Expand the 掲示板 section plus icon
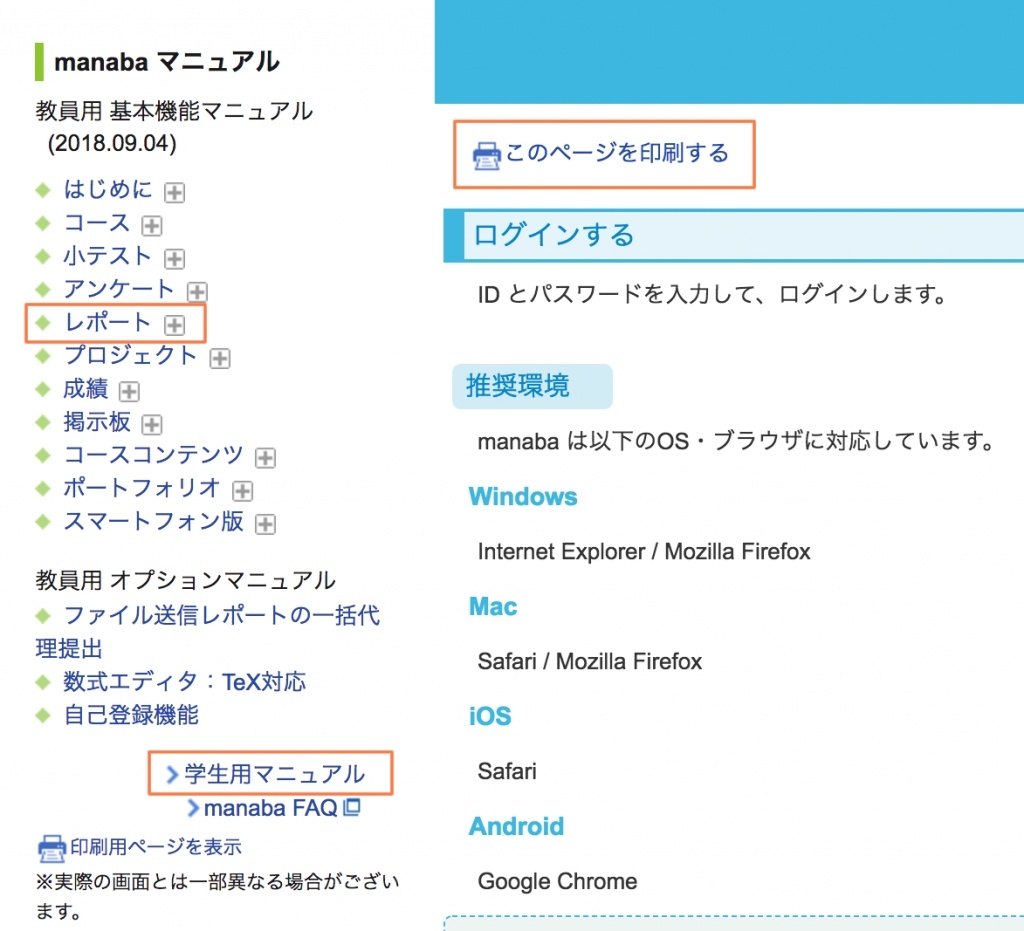Screen dimensions: 1024x931 coord(152,424)
